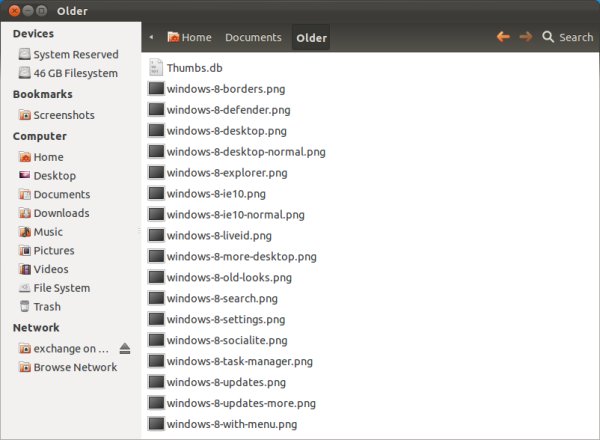Close the Older window
Viewport: 600px width, 440px height.
pos(15,11)
